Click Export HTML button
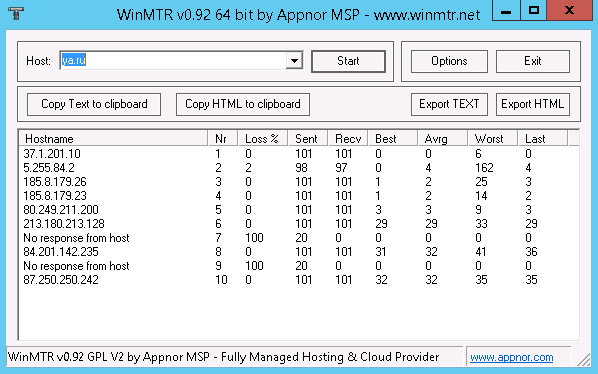Image resolution: width=598 pixels, height=374 pixels. (533, 104)
